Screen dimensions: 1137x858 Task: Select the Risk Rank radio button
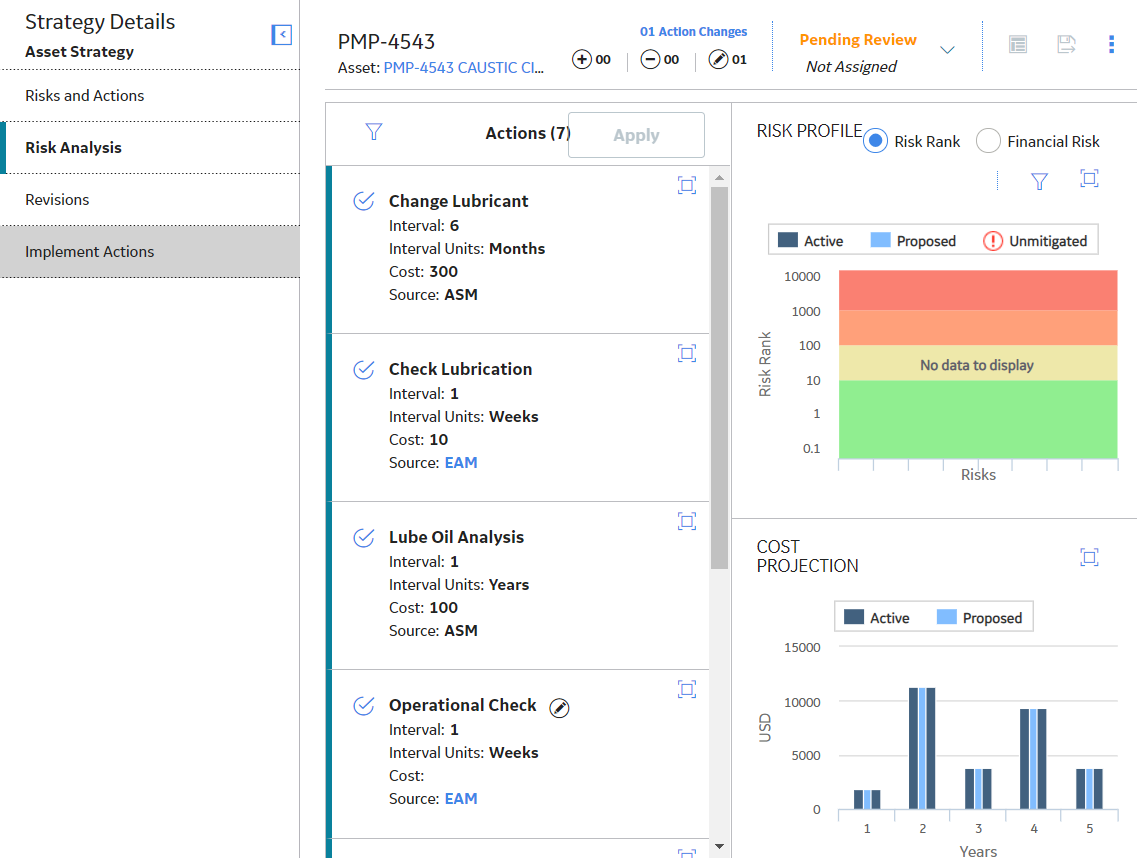pos(875,141)
